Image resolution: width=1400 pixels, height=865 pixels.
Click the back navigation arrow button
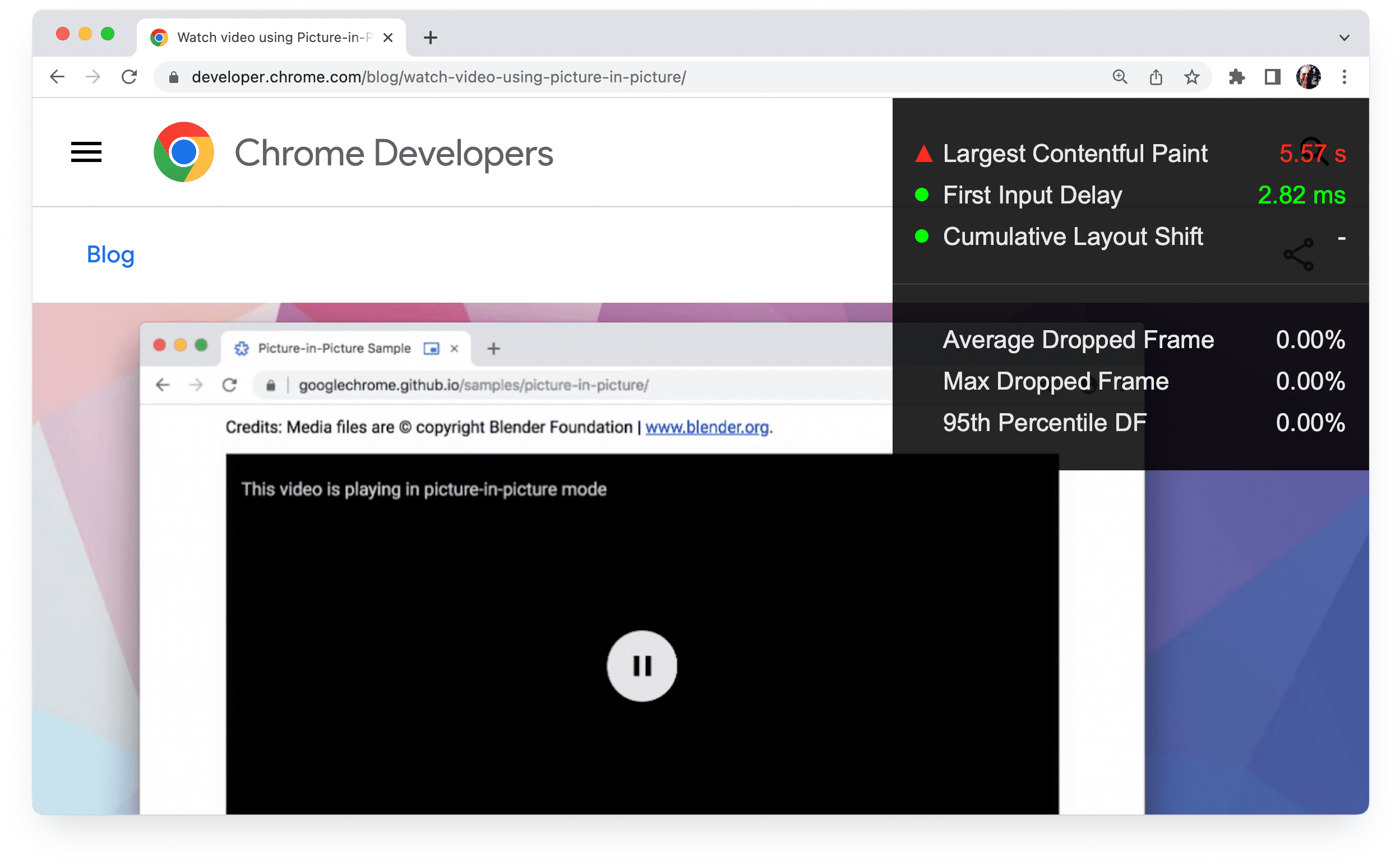pos(58,76)
